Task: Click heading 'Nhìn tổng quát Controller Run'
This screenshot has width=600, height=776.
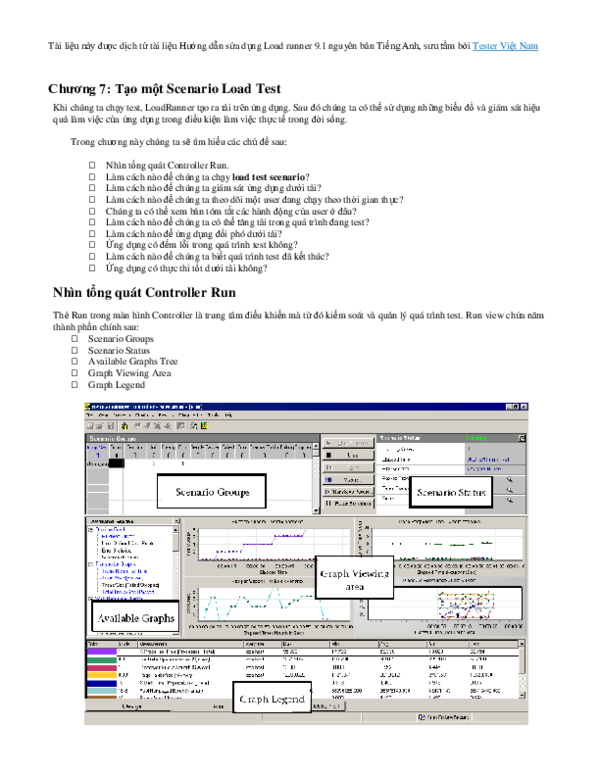Action: [x=144, y=292]
